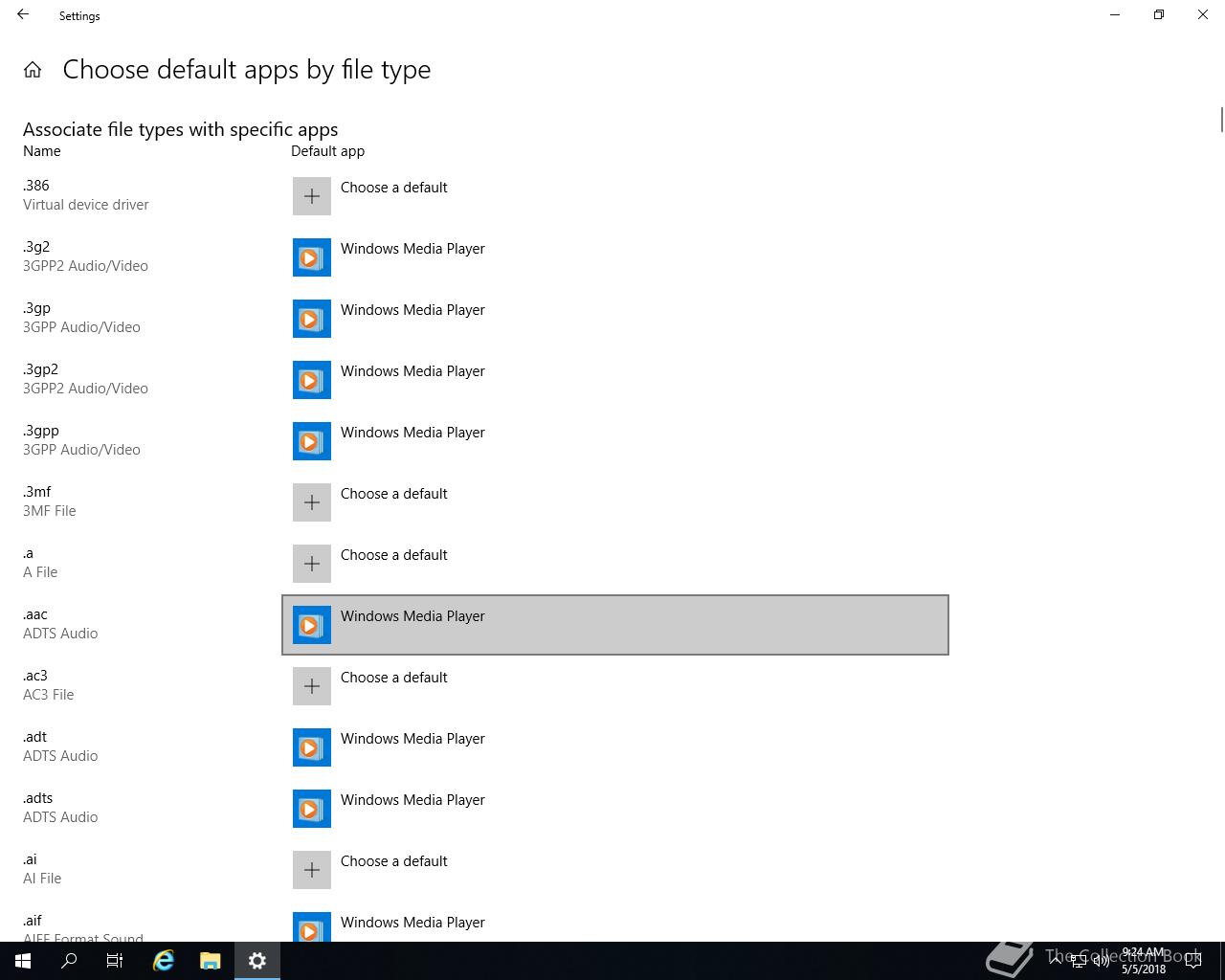Click the 'Virtual device driver' description
The image size is (1225, 980).
(86, 205)
